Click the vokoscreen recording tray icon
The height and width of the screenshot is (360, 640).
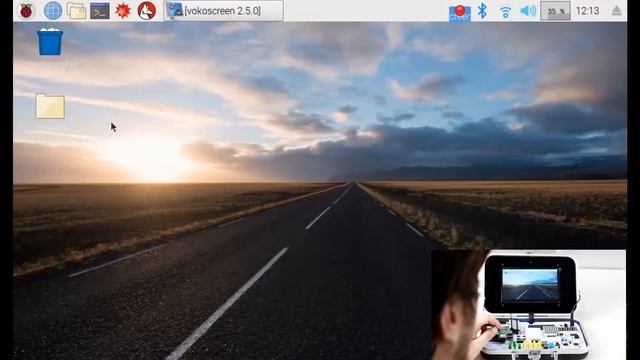(x=460, y=12)
